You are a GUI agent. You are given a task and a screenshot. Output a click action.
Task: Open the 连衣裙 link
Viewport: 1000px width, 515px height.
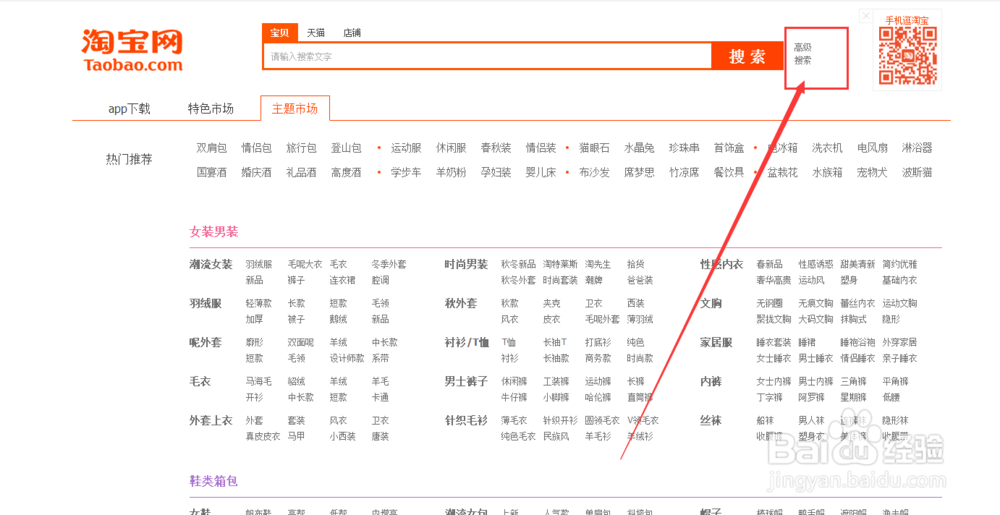(x=342, y=280)
